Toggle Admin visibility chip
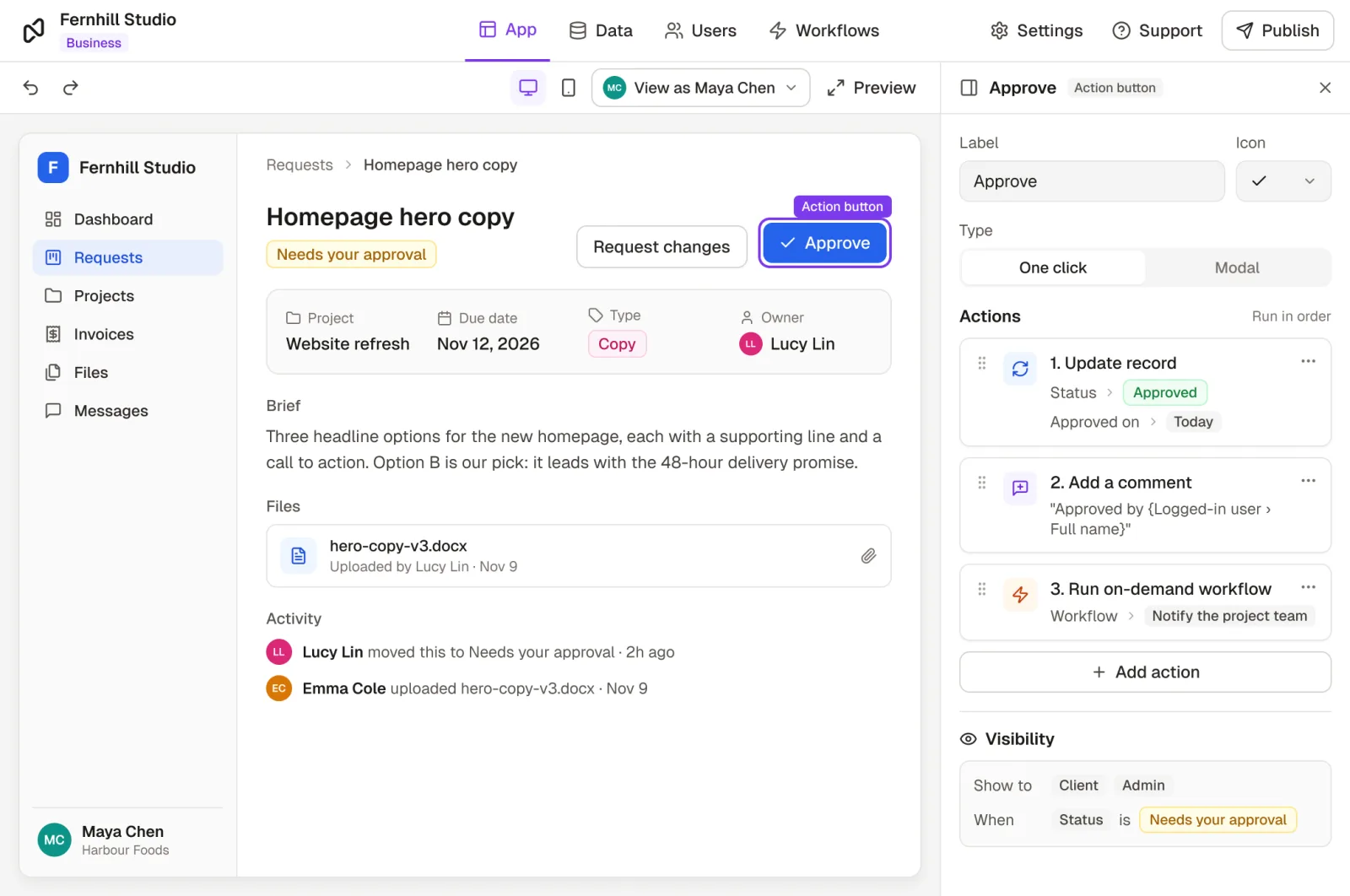1350x896 pixels. click(1143, 785)
